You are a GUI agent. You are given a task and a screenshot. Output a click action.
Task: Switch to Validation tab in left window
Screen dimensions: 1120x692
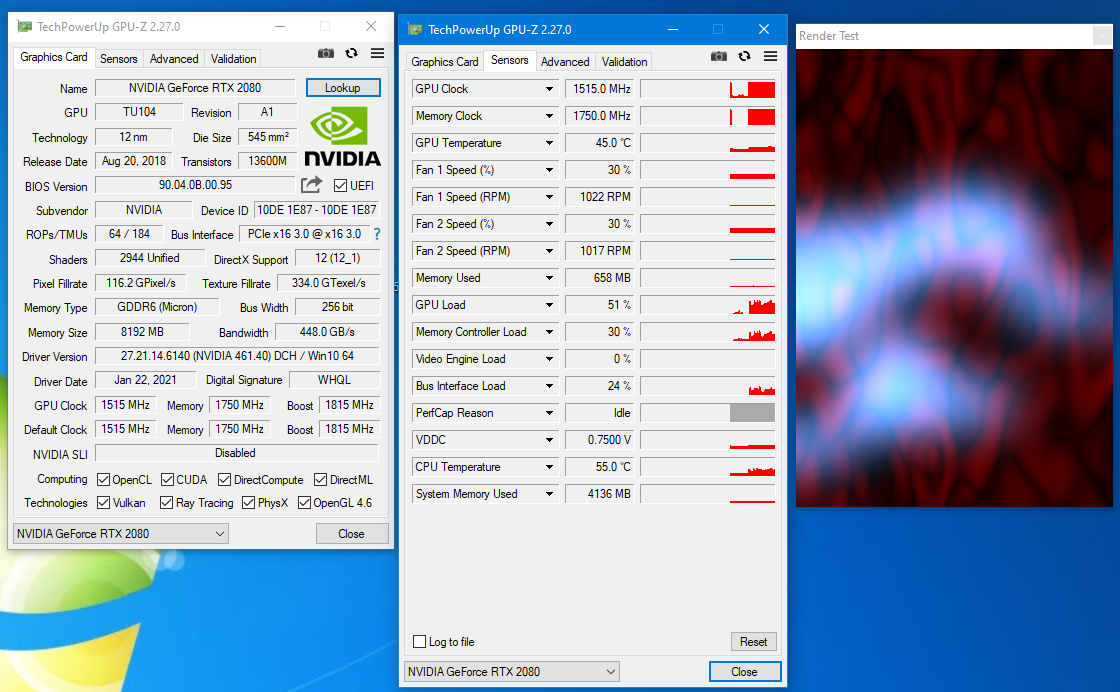[233, 59]
